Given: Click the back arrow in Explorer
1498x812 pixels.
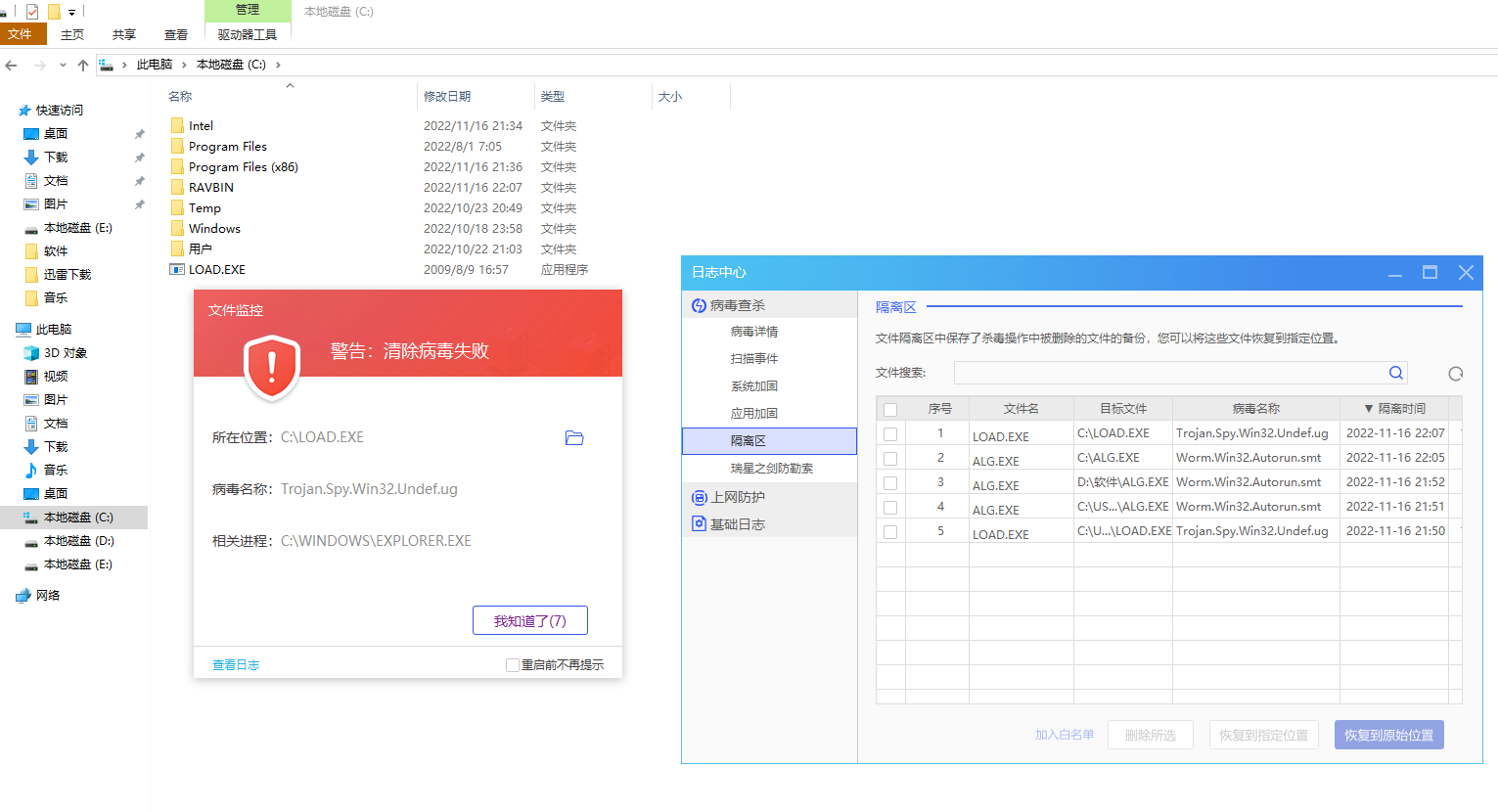Looking at the screenshot, I should (12, 66).
